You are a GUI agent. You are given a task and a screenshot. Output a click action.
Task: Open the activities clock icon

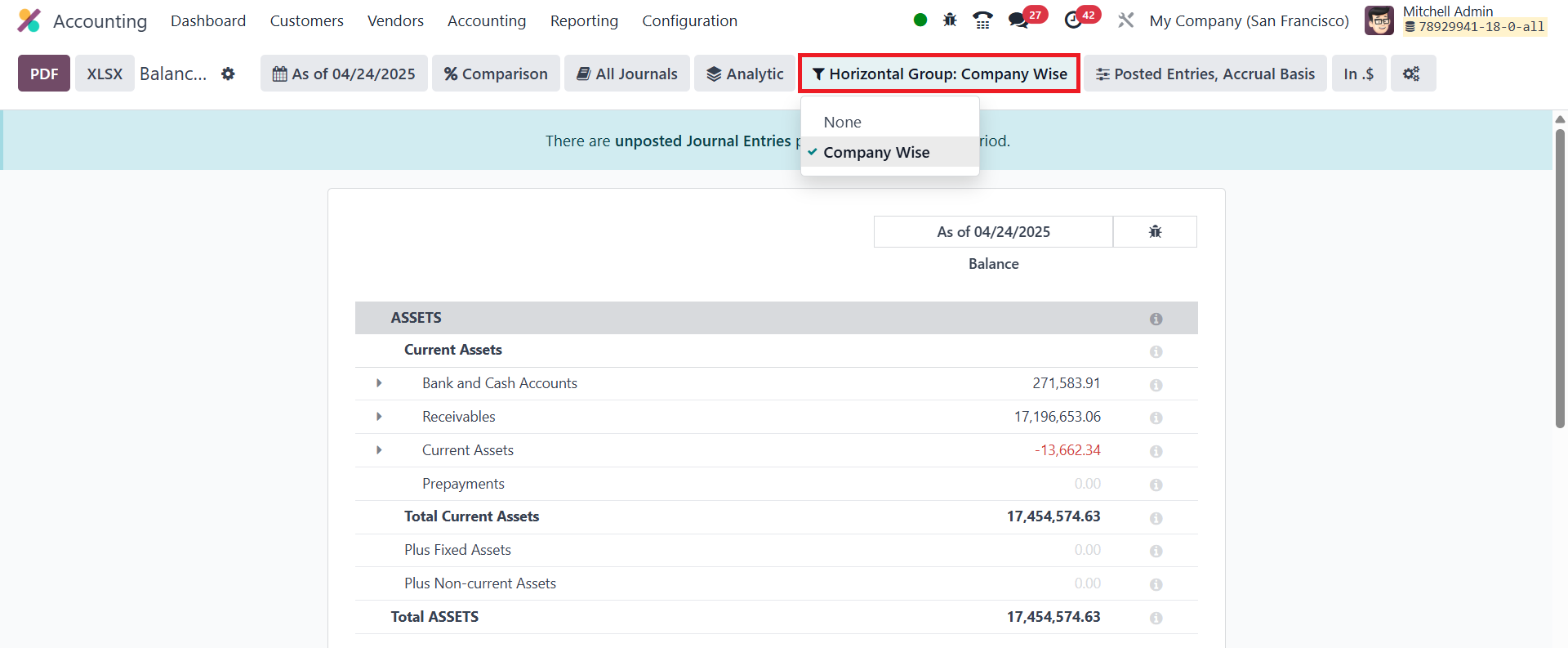1073,20
